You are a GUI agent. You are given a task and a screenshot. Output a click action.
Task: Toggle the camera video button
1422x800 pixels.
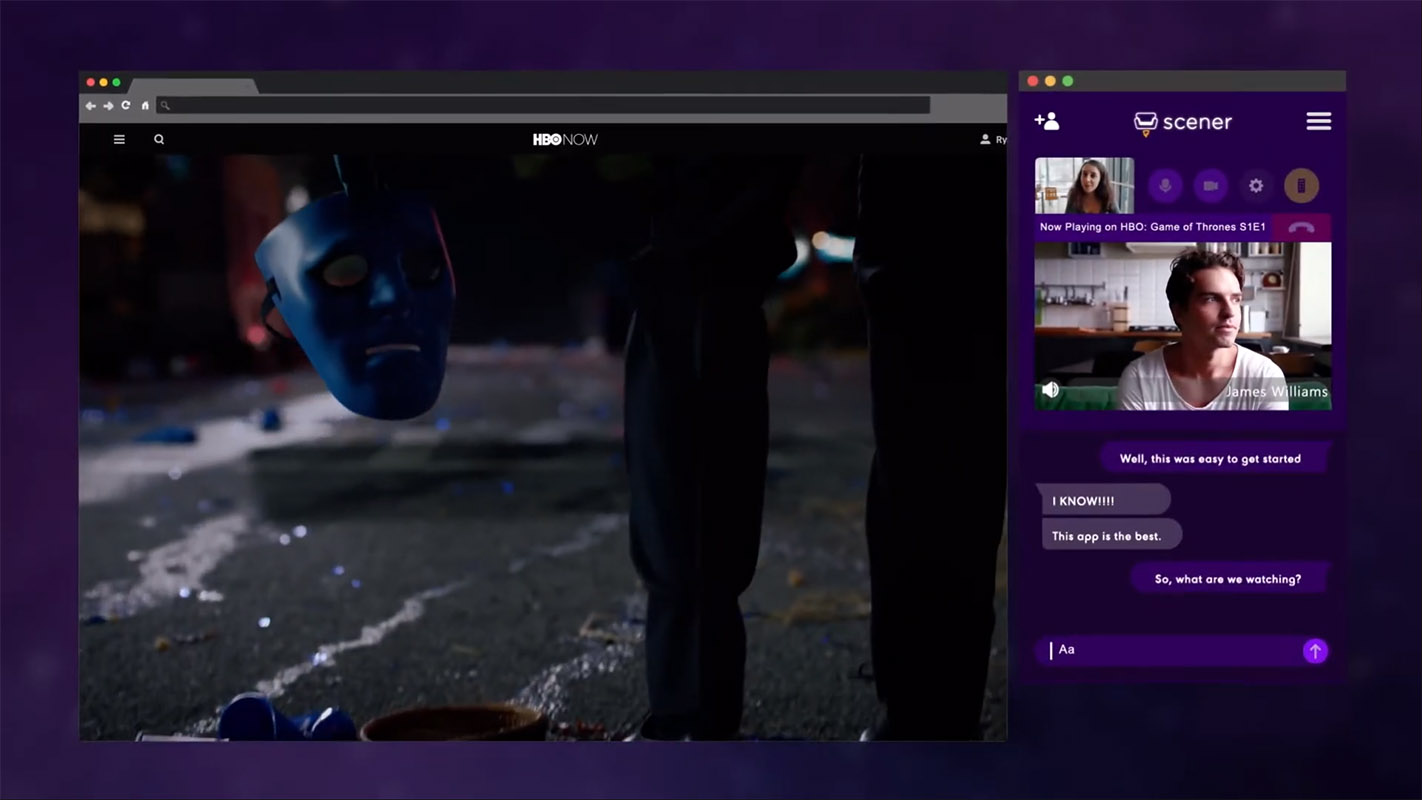(1210, 186)
